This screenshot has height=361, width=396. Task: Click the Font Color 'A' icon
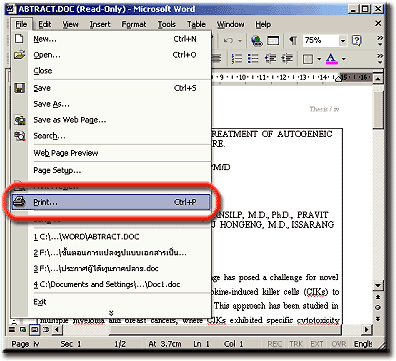[331, 59]
